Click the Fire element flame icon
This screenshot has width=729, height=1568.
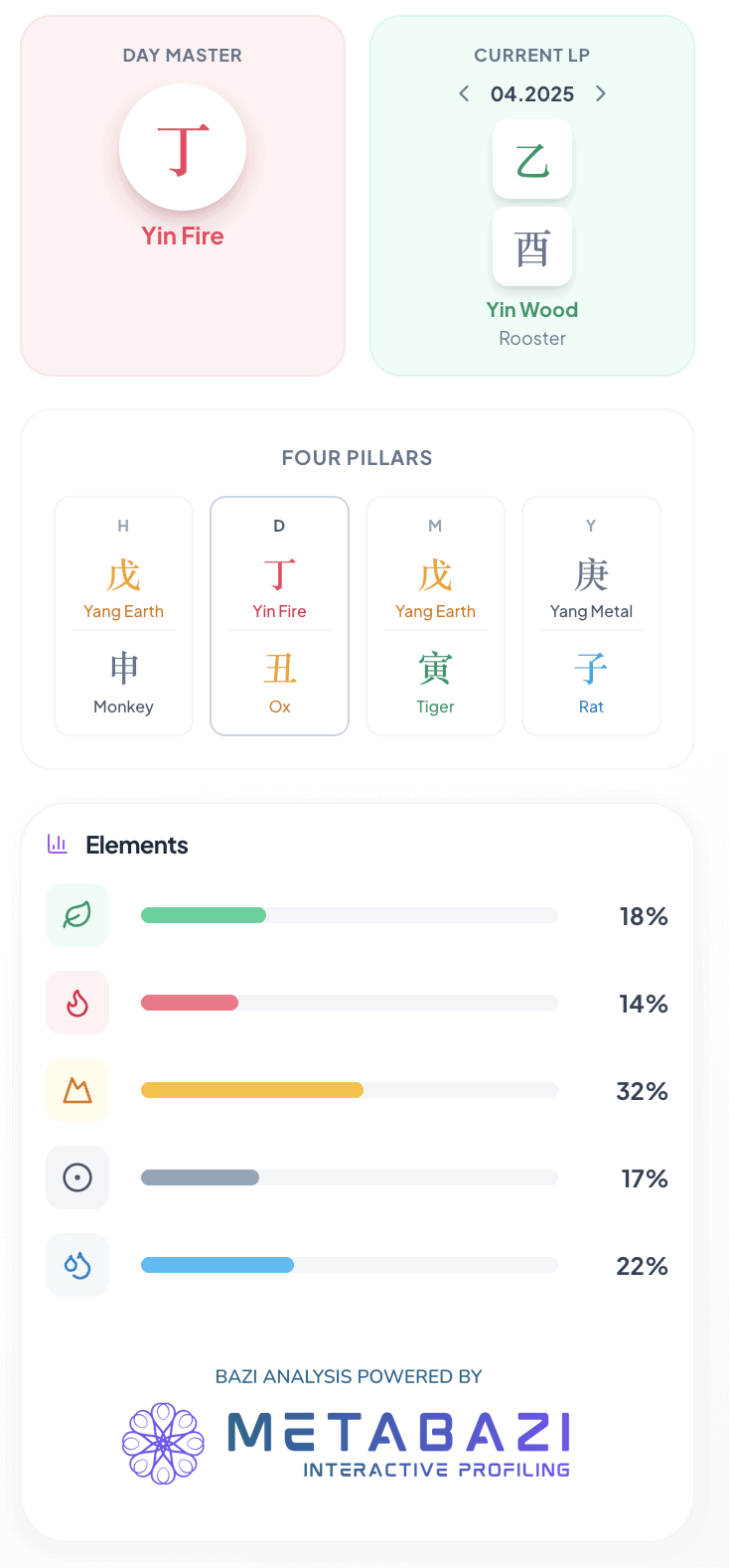(x=77, y=1003)
